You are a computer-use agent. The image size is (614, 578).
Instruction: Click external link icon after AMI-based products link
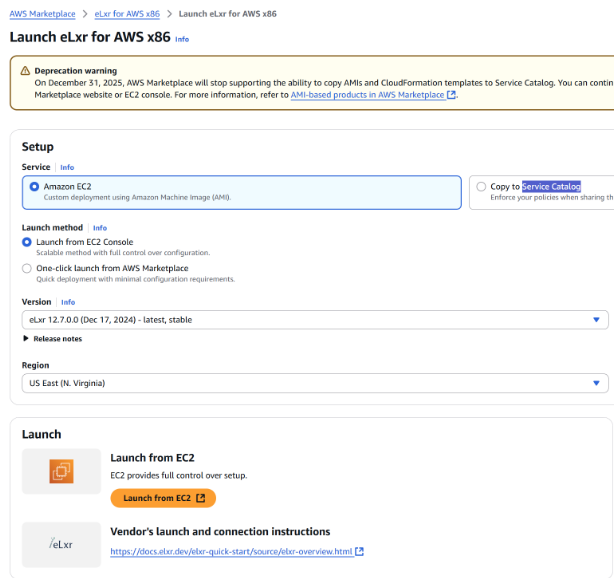451,96
